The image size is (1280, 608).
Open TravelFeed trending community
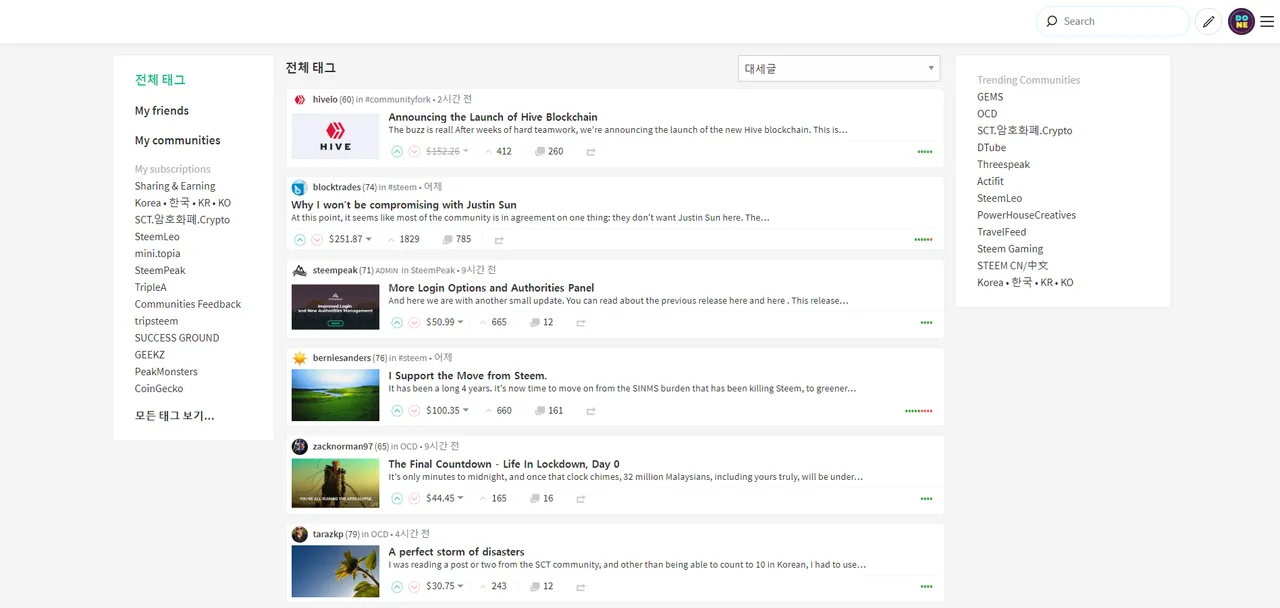1002,232
